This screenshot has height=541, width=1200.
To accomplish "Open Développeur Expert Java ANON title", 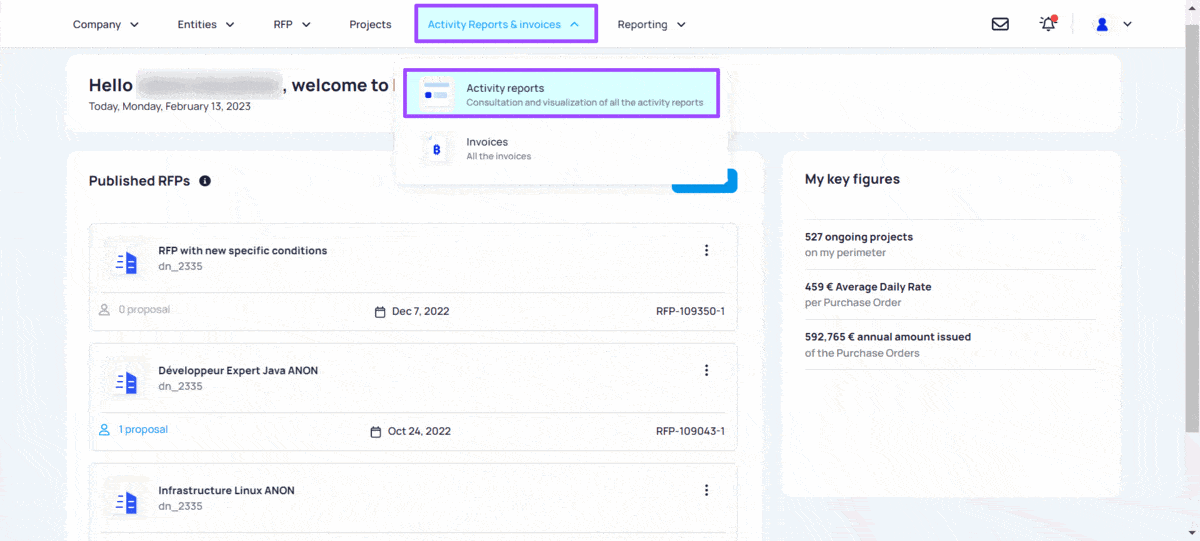I will coord(238,371).
